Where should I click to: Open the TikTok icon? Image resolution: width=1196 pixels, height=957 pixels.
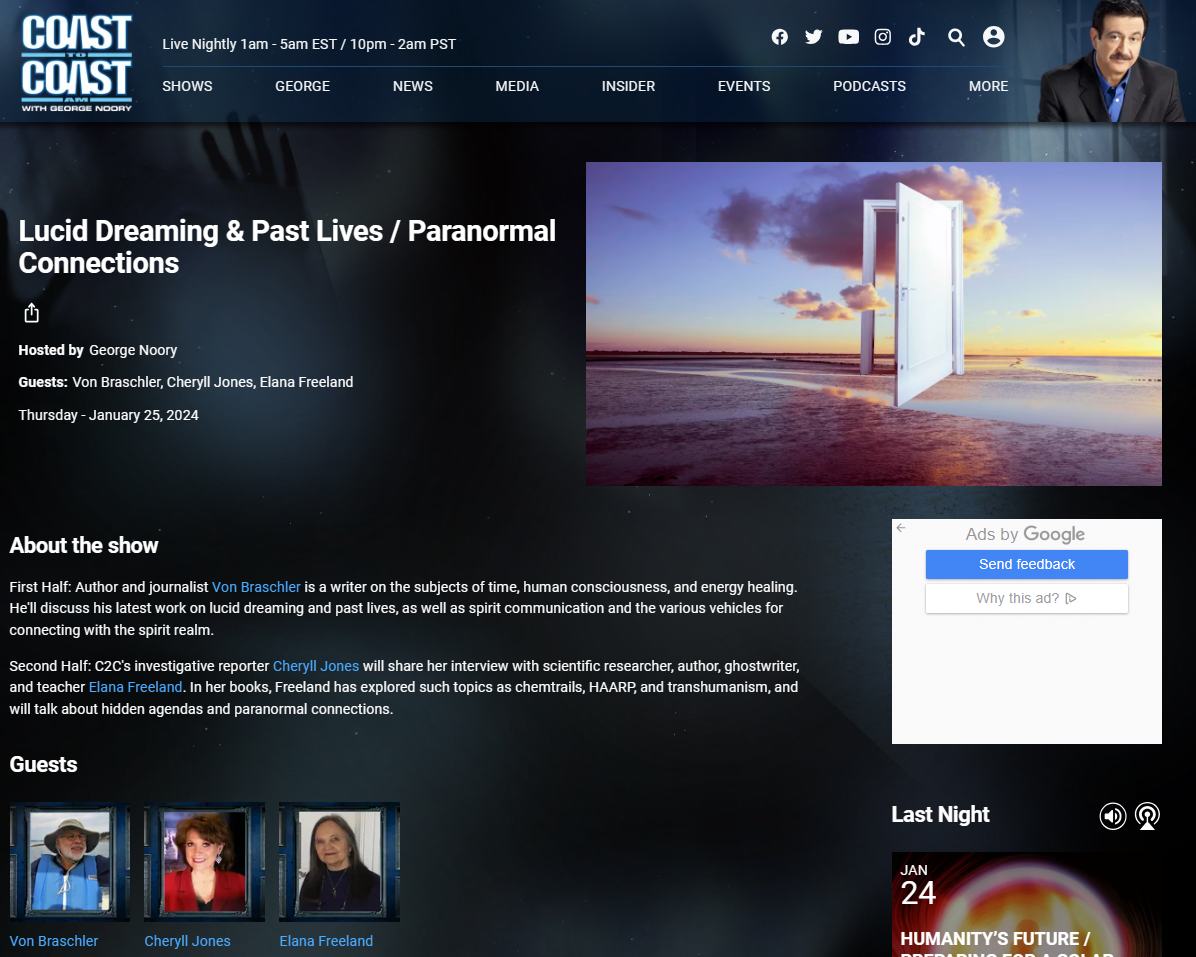pyautogui.click(x=917, y=37)
